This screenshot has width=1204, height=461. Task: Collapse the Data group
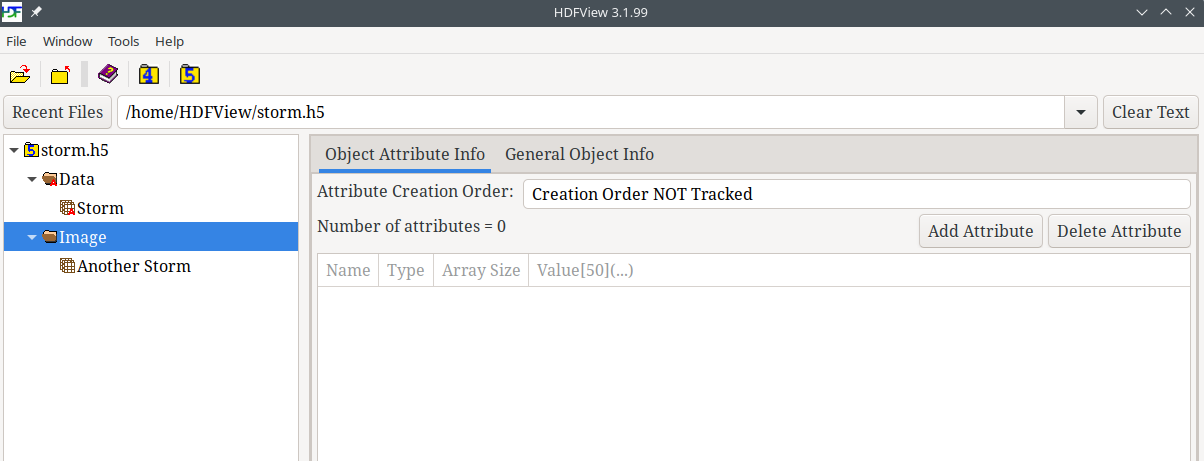pos(33,180)
